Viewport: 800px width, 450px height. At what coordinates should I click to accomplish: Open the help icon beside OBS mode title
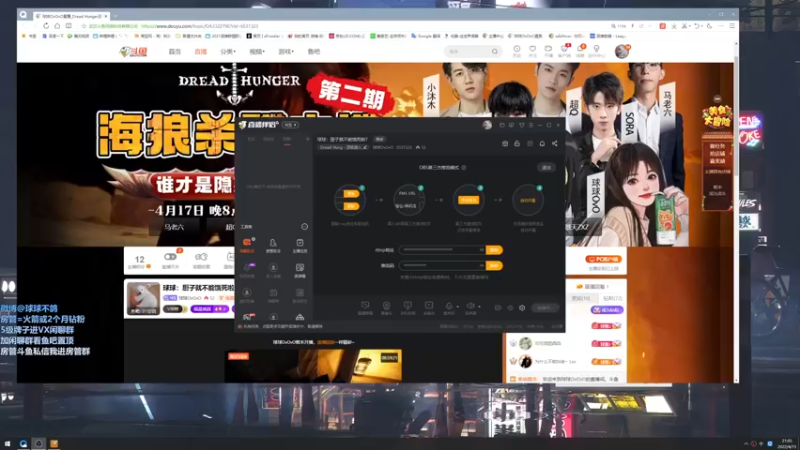point(464,167)
